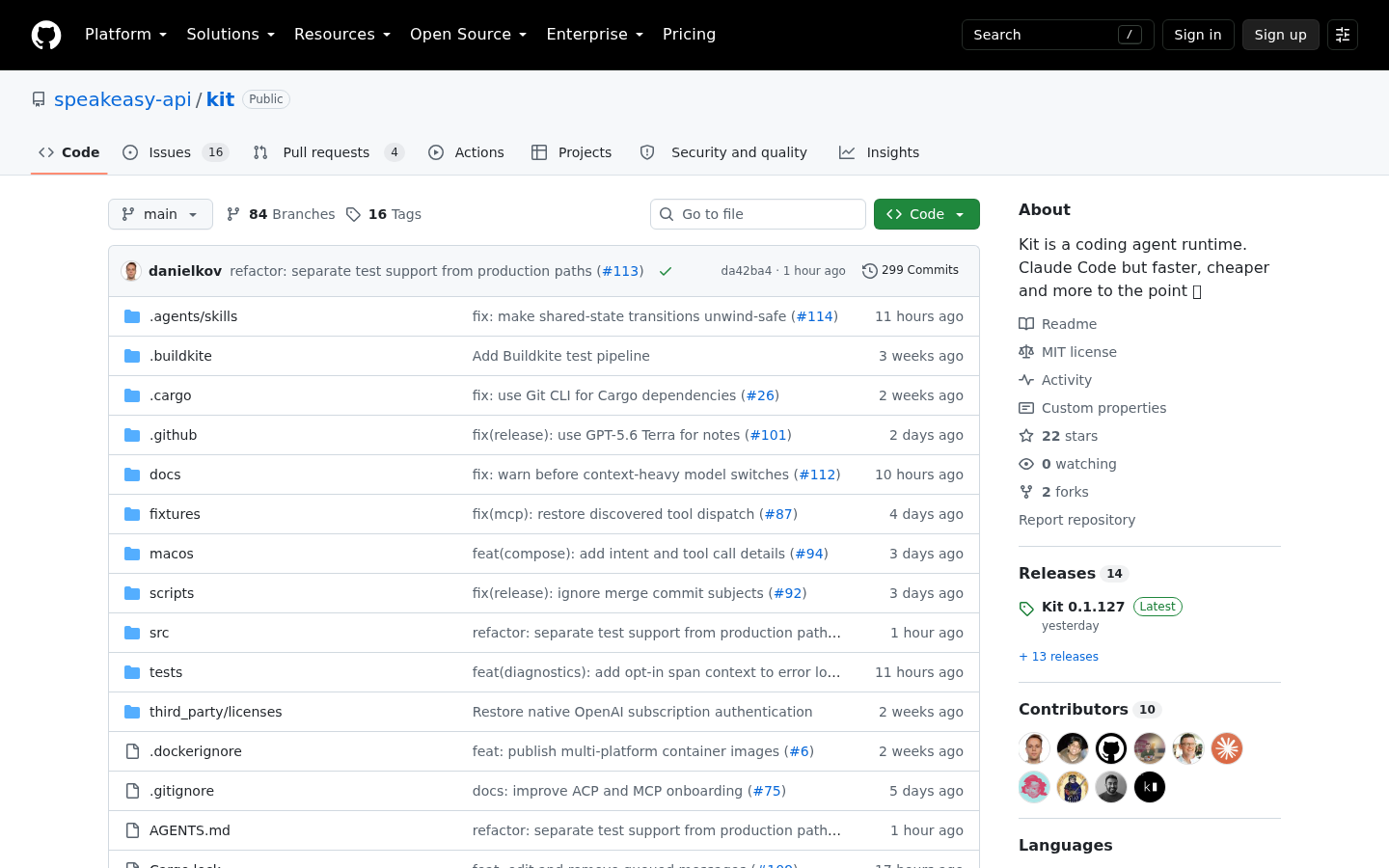This screenshot has width=1389, height=868.
Task: Open the GitHub home logo
Action: (46, 35)
